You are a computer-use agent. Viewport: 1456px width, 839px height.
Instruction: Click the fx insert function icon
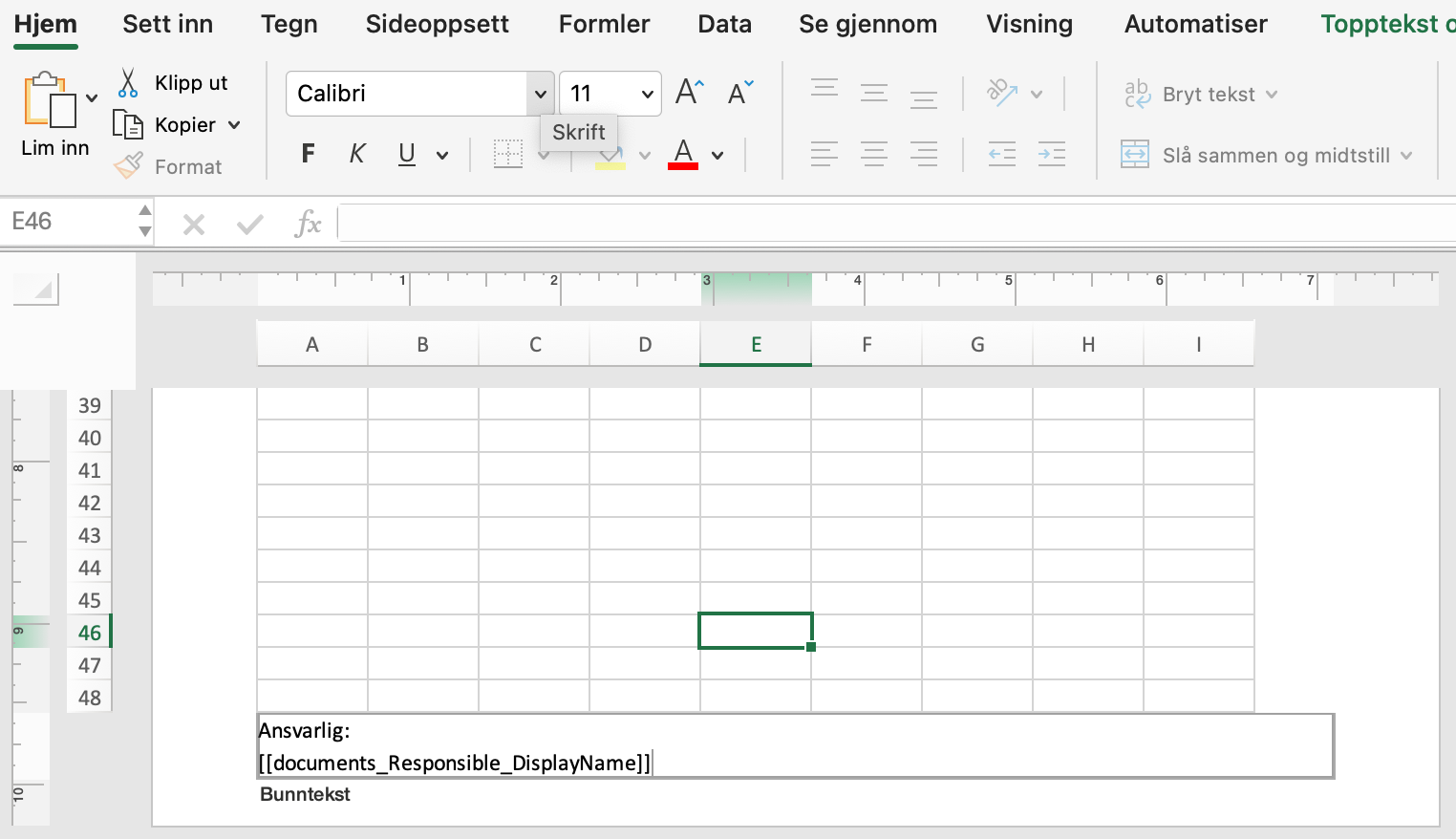pyautogui.click(x=307, y=224)
